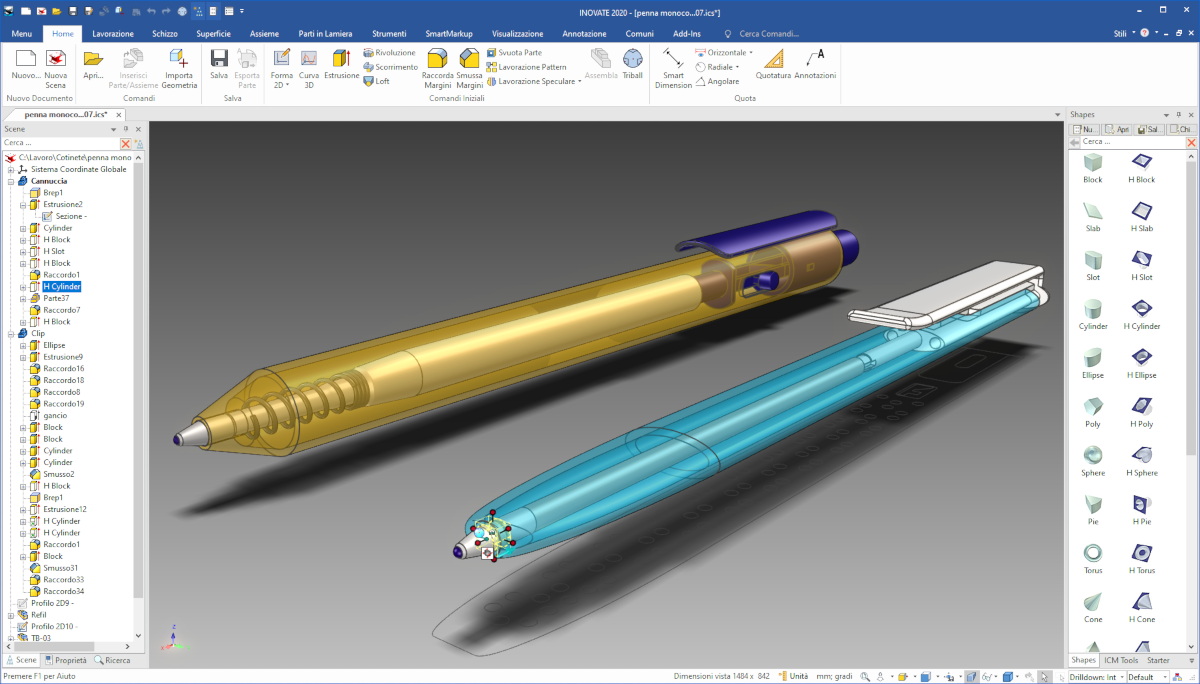The image size is (1200, 684).
Task: Click the Estrusione tool in the ribbon
Action: [x=341, y=64]
